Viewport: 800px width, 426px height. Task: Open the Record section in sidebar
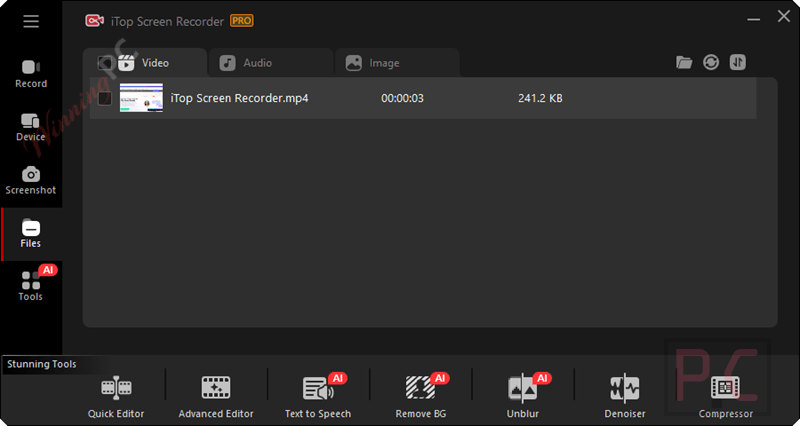point(31,74)
